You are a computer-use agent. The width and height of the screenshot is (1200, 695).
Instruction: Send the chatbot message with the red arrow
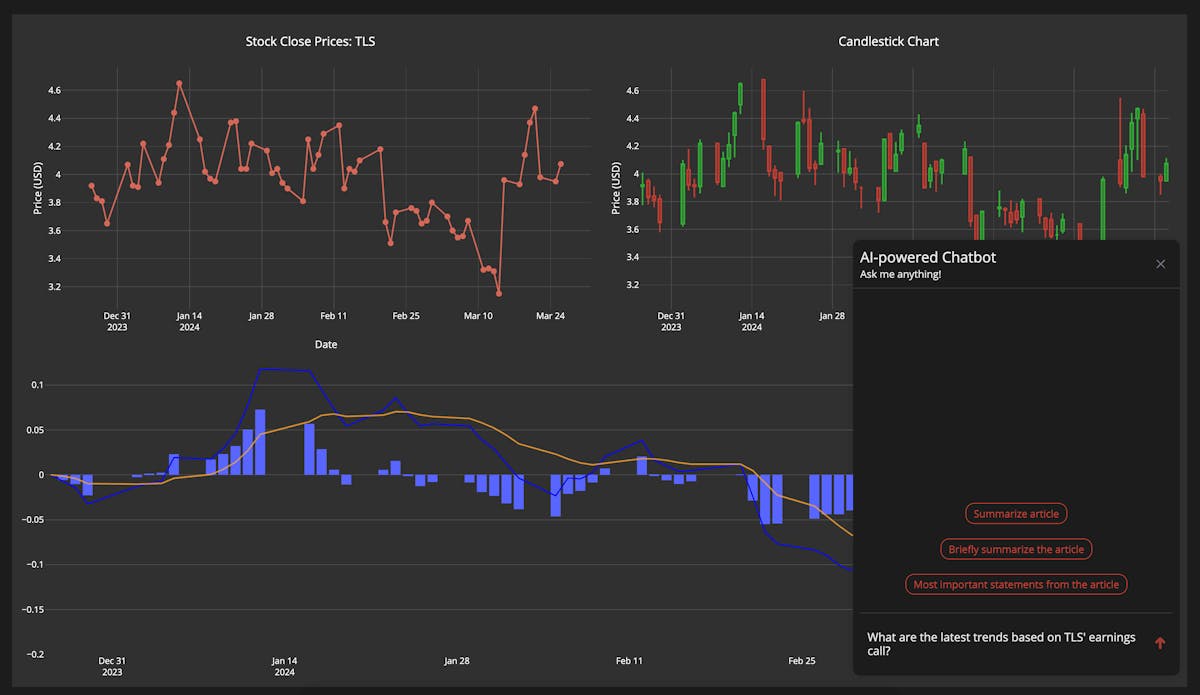(x=1160, y=643)
